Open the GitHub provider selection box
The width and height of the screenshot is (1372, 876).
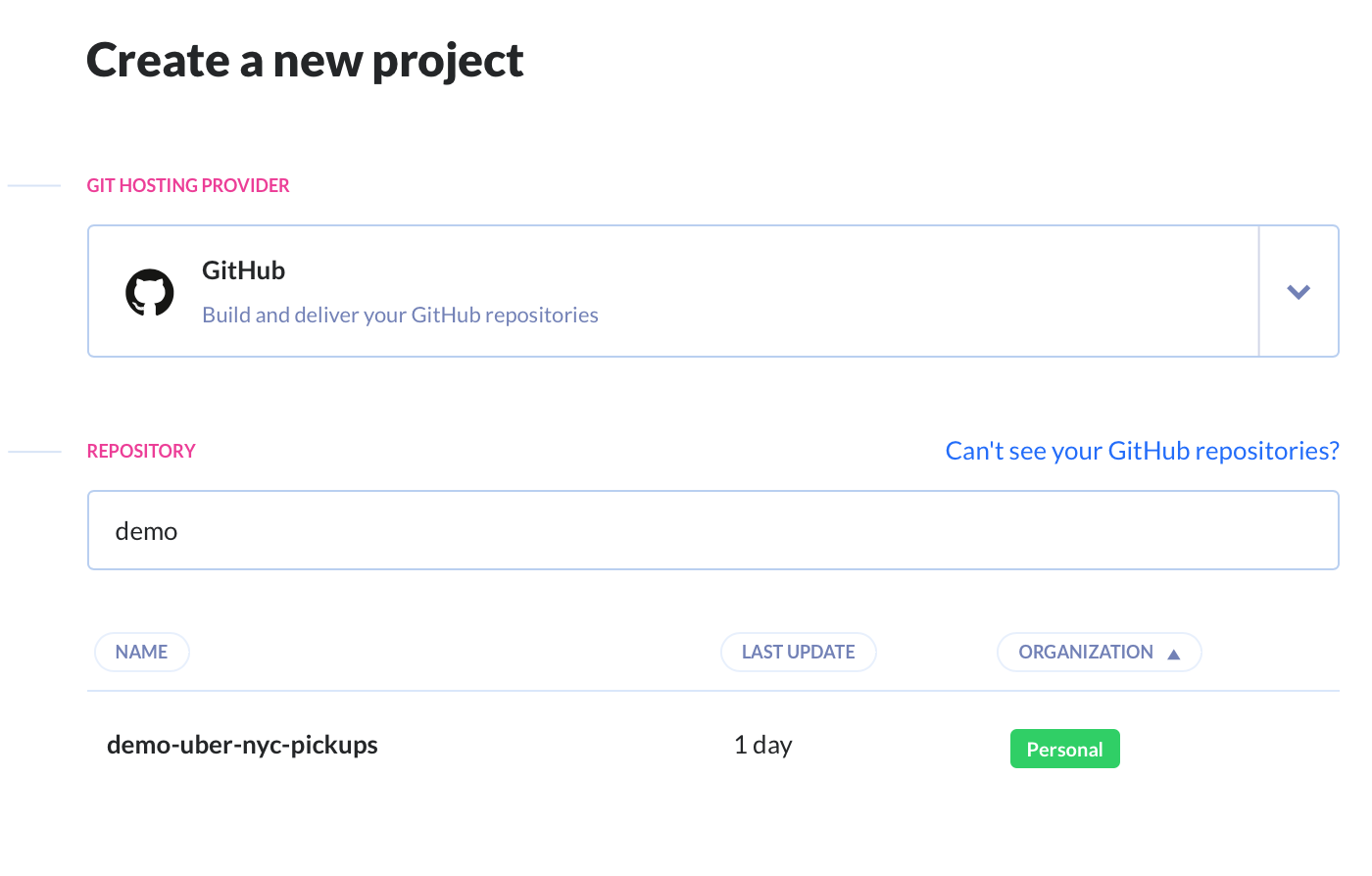coord(672,292)
